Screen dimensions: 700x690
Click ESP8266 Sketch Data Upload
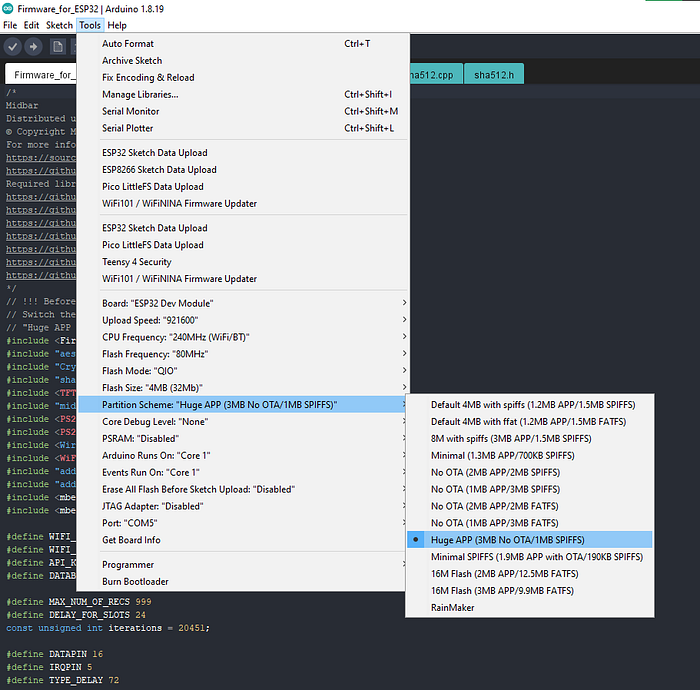[x=243, y=170]
